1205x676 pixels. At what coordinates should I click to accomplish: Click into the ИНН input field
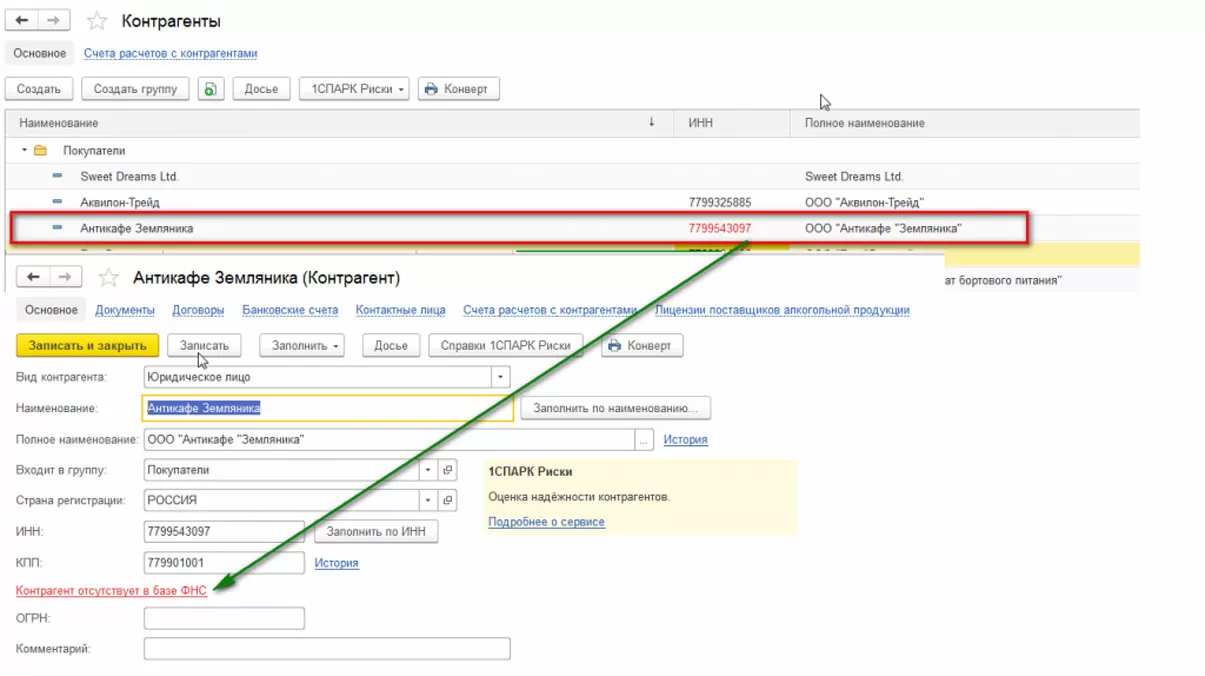[x=224, y=532]
